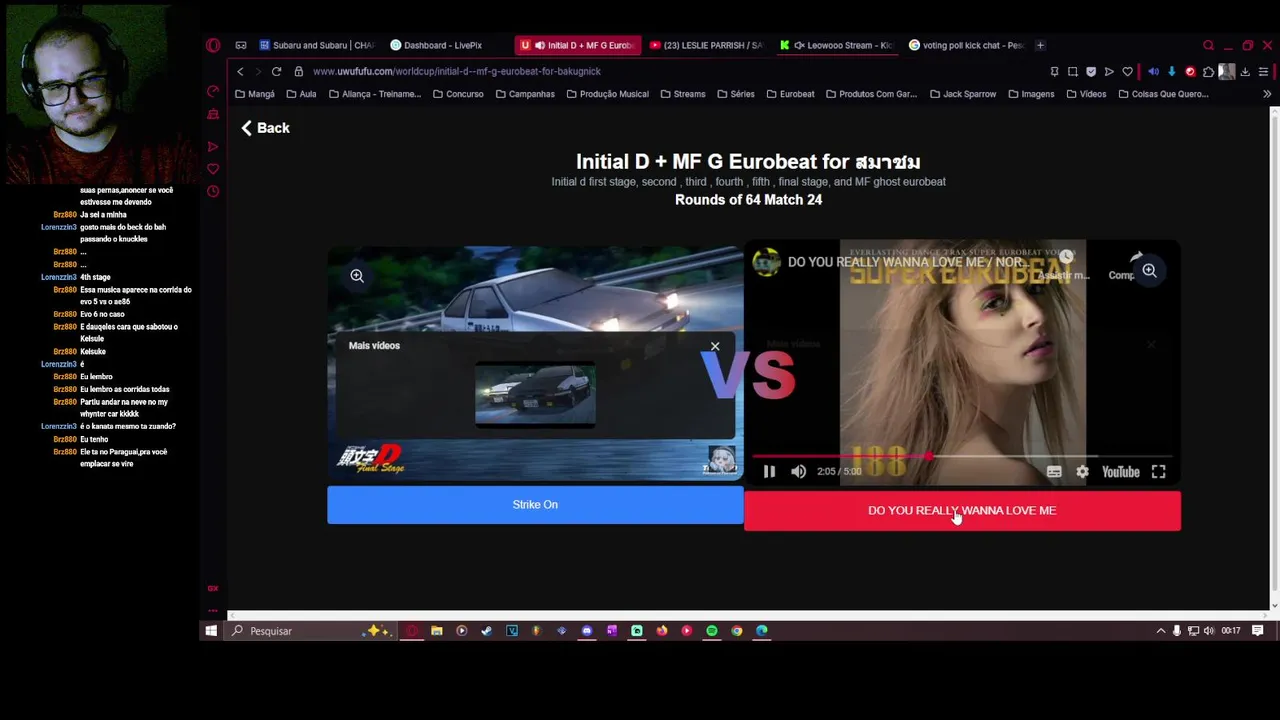Show hidden tray icons chevron
Screen dimensions: 1280x720
(x=1160, y=631)
